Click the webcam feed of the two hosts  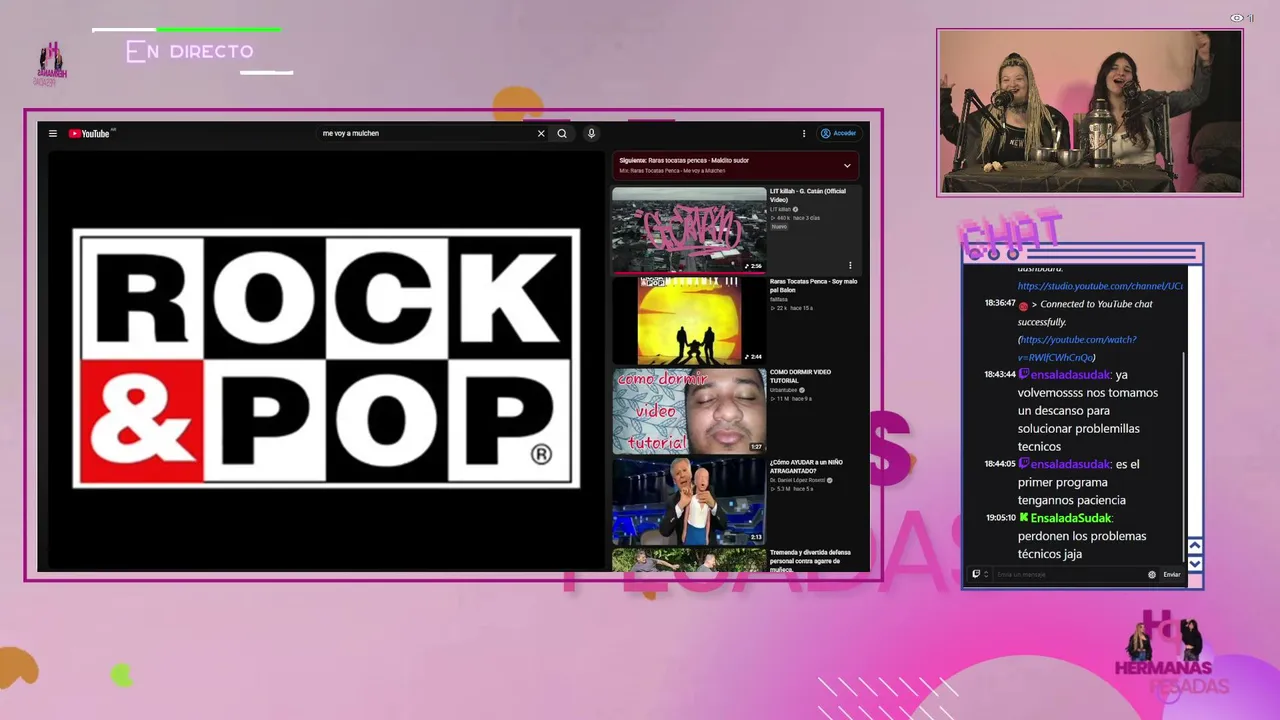pos(1090,112)
